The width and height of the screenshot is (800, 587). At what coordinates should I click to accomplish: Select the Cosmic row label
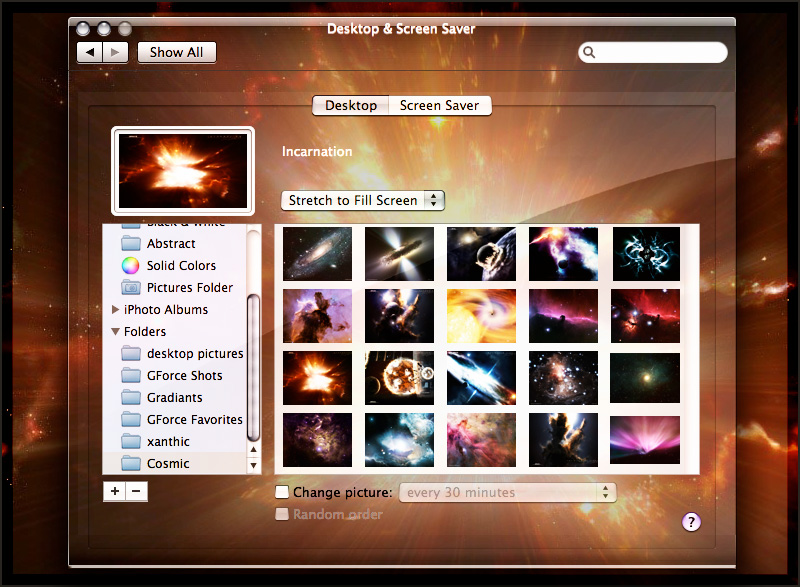coord(168,463)
